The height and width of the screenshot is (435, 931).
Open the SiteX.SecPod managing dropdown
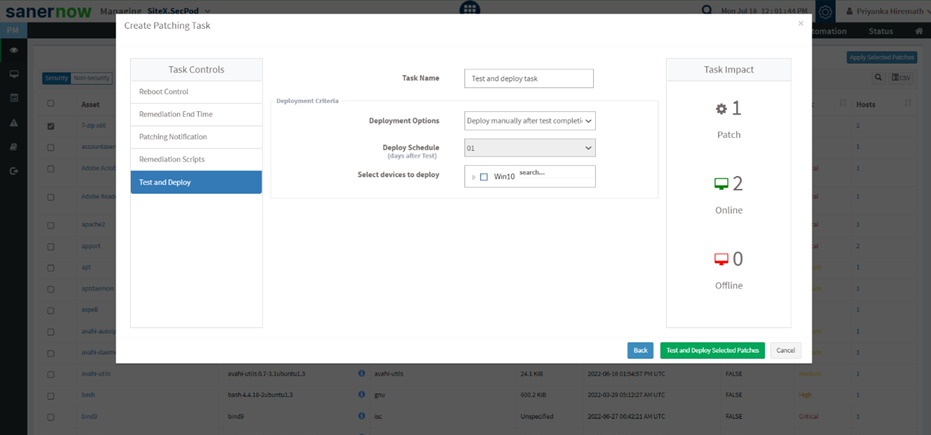(x=179, y=11)
